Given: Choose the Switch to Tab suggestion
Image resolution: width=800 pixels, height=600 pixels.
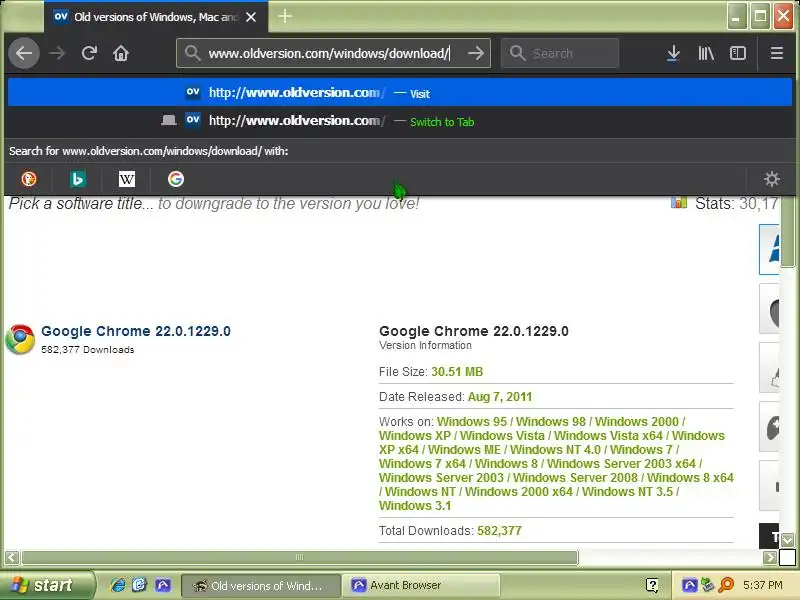Looking at the screenshot, I should pyautogui.click(x=400, y=121).
